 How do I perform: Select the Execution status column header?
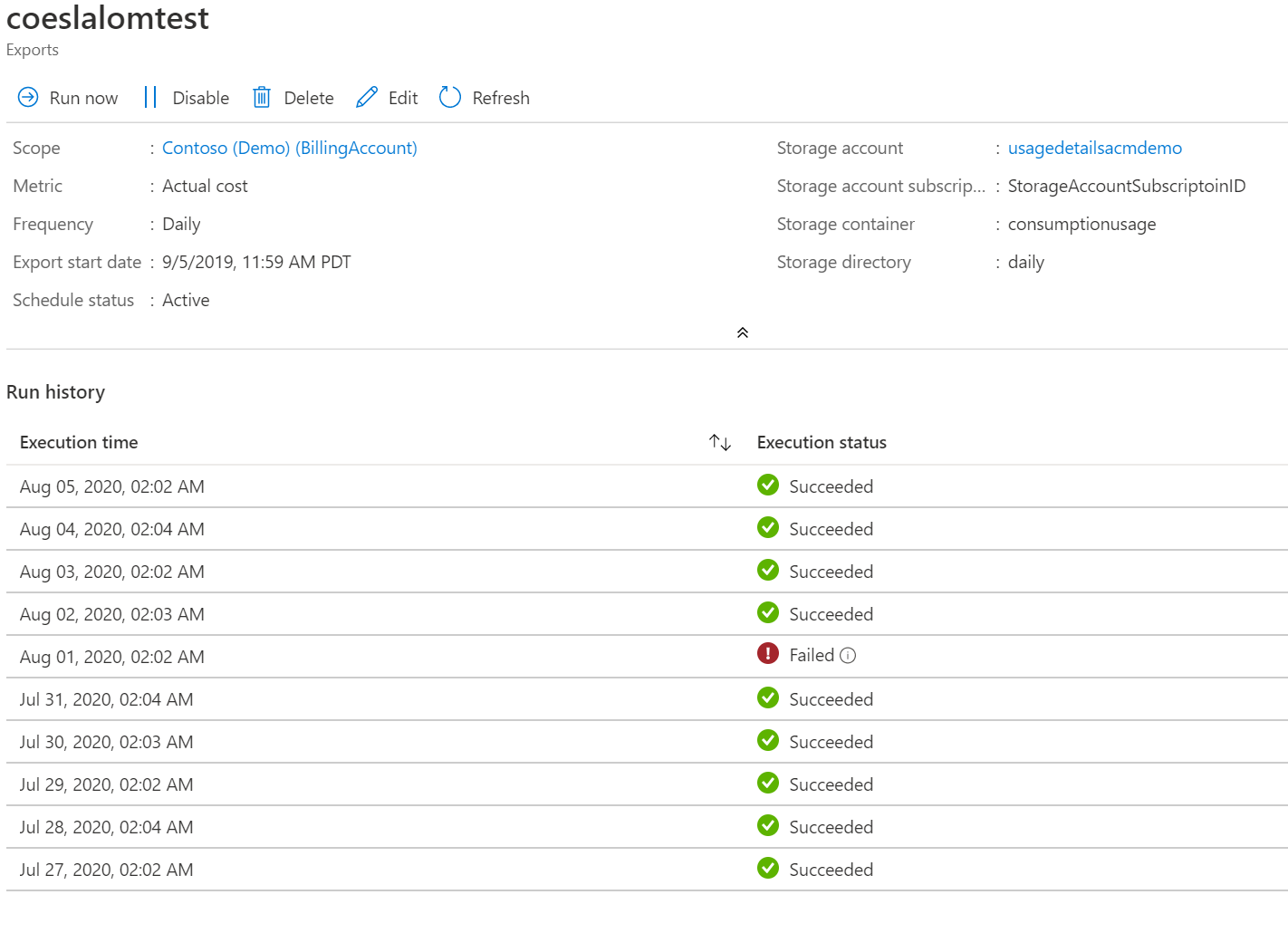821,442
